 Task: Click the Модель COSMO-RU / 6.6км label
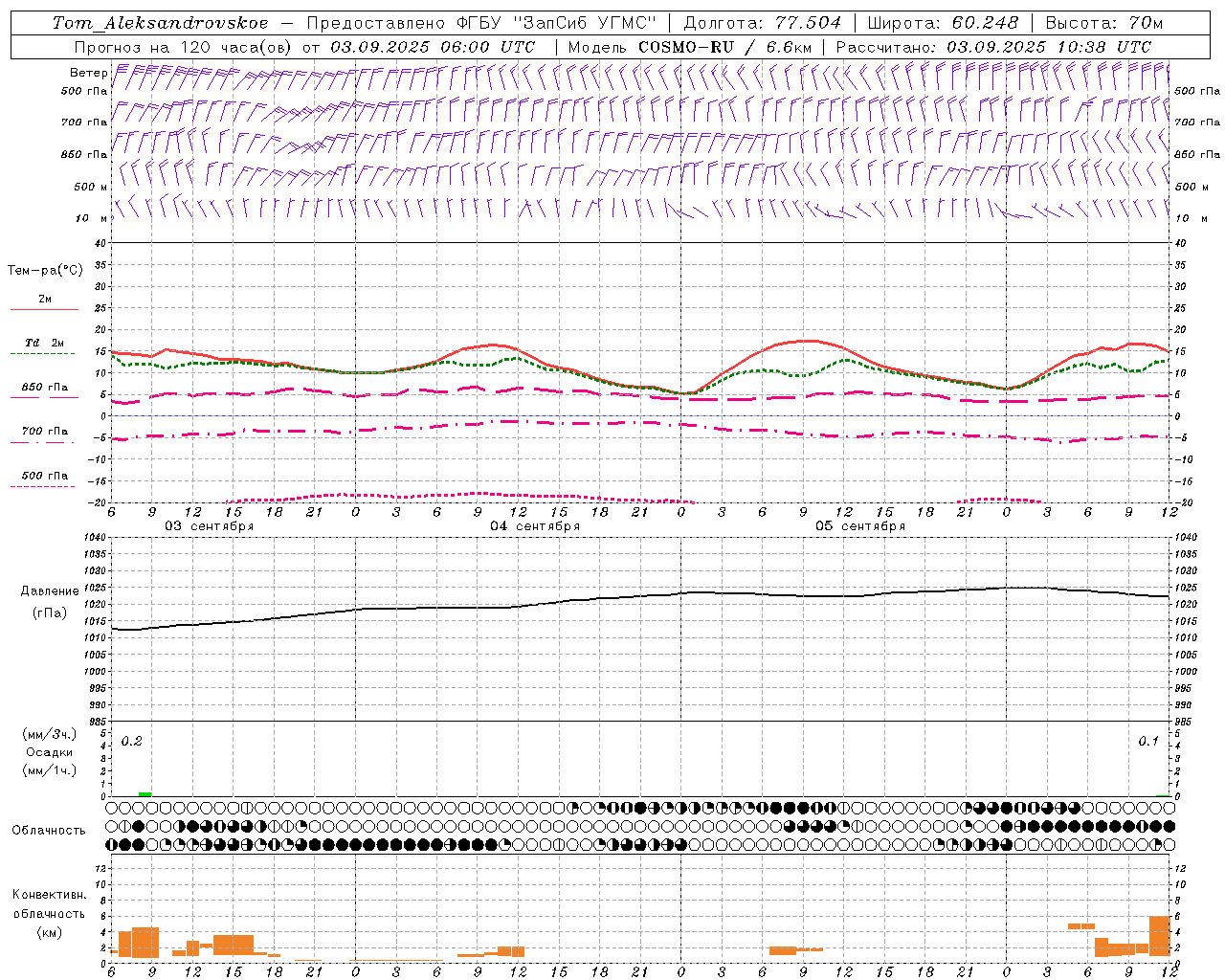click(x=689, y=47)
